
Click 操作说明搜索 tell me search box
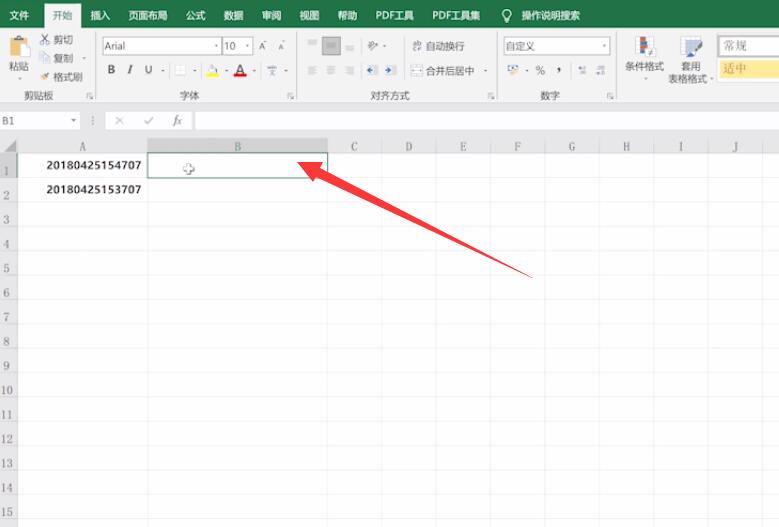coord(550,15)
